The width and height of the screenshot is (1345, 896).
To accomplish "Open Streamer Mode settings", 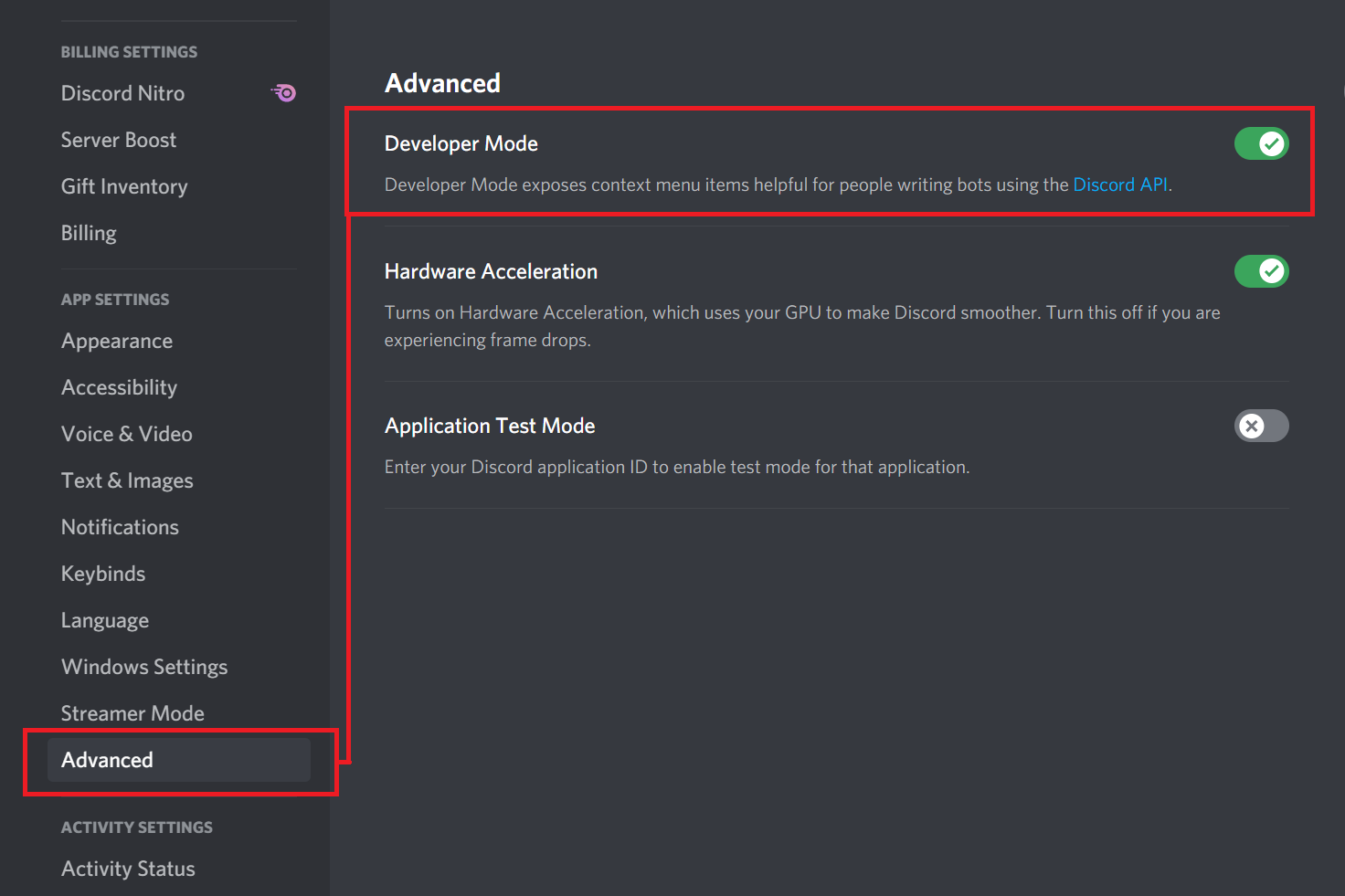I will coord(132,712).
